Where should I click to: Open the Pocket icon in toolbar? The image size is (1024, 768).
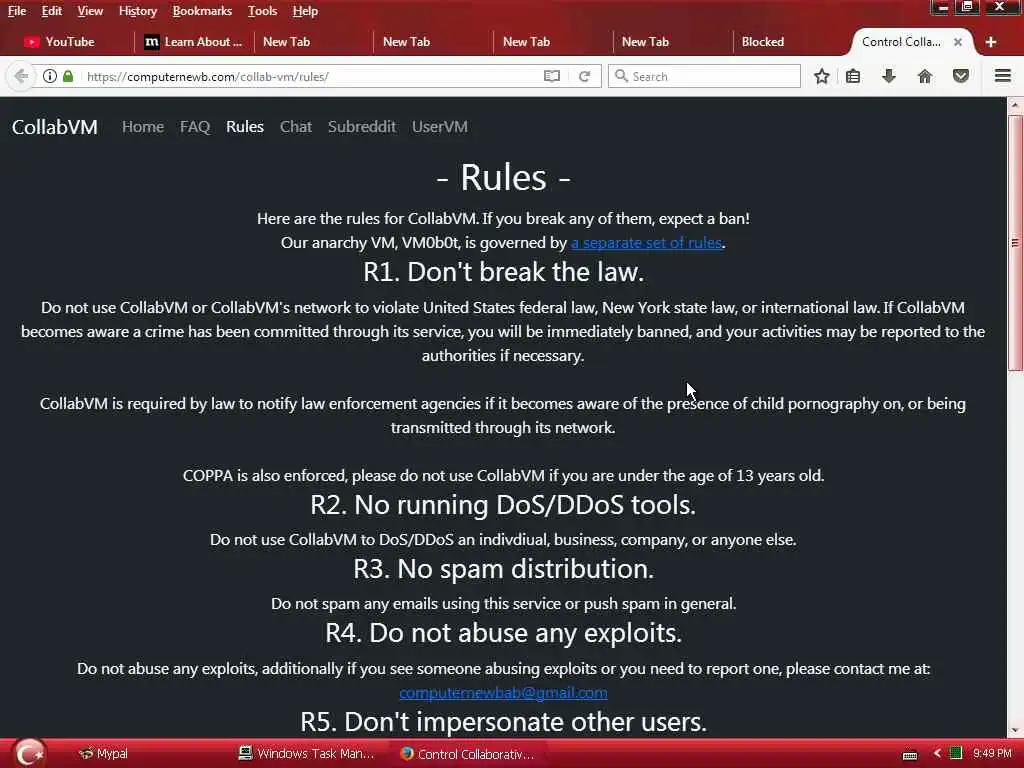coord(961,76)
